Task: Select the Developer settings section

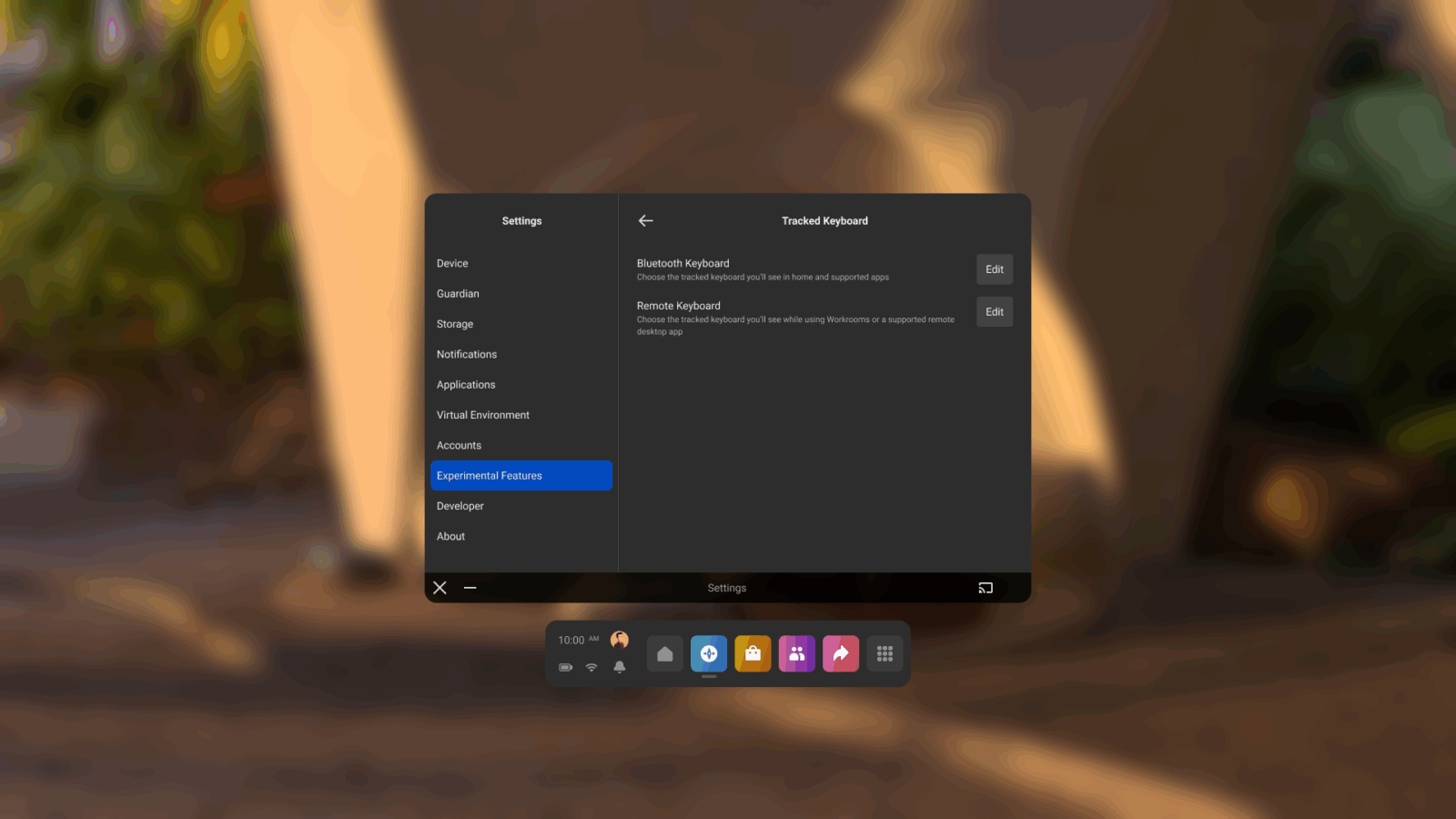Action: click(460, 506)
